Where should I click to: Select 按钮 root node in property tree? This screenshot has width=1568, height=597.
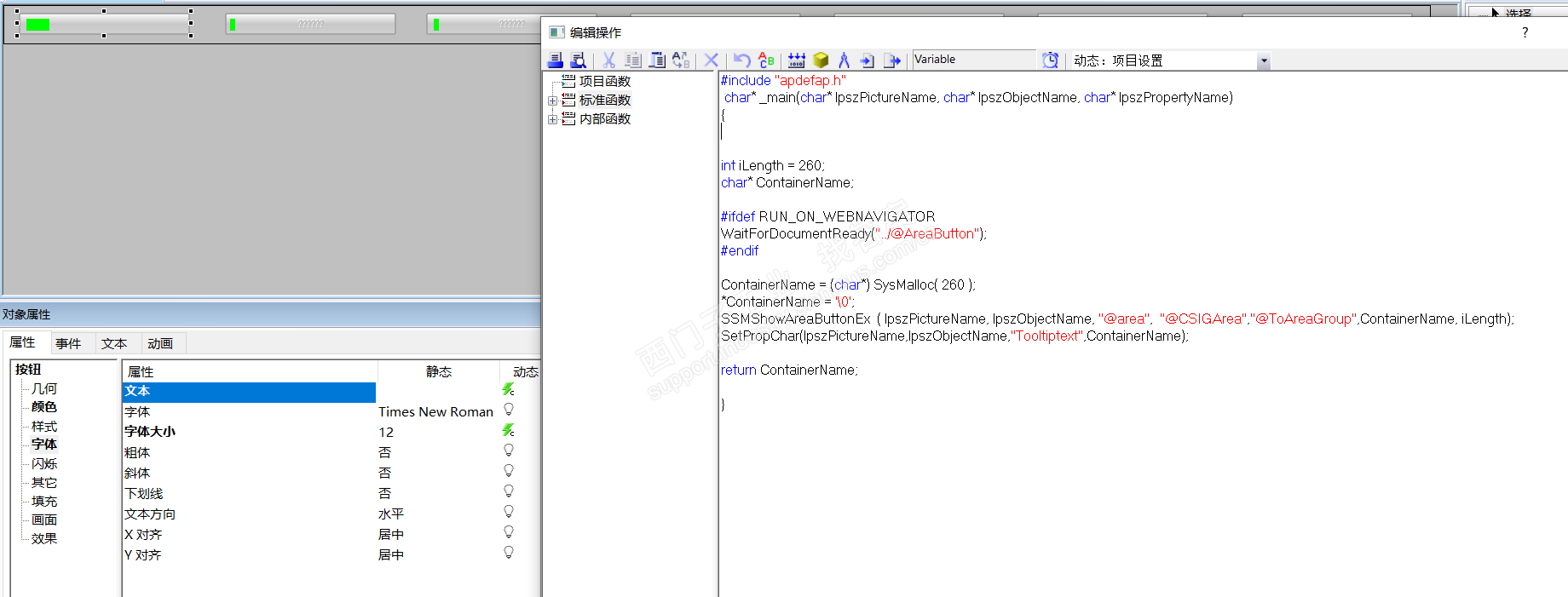pyautogui.click(x=28, y=370)
